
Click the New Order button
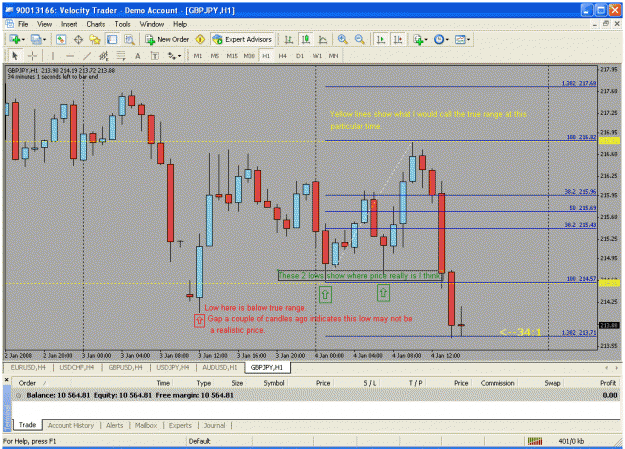click(x=167, y=39)
